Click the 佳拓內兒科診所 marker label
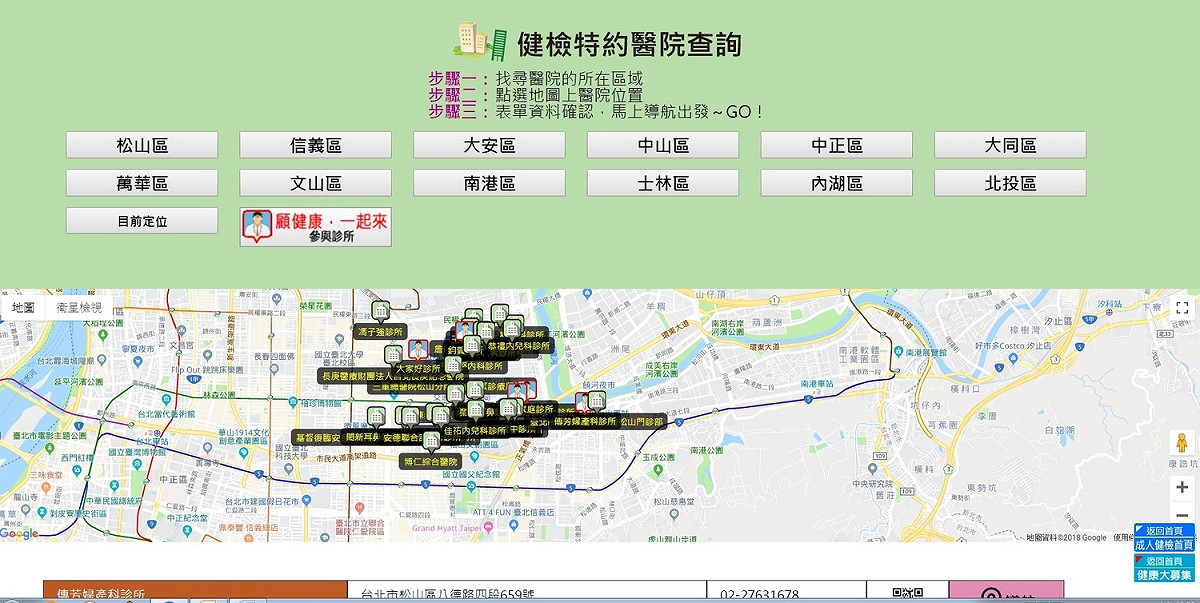The image size is (1200, 603). (x=473, y=431)
